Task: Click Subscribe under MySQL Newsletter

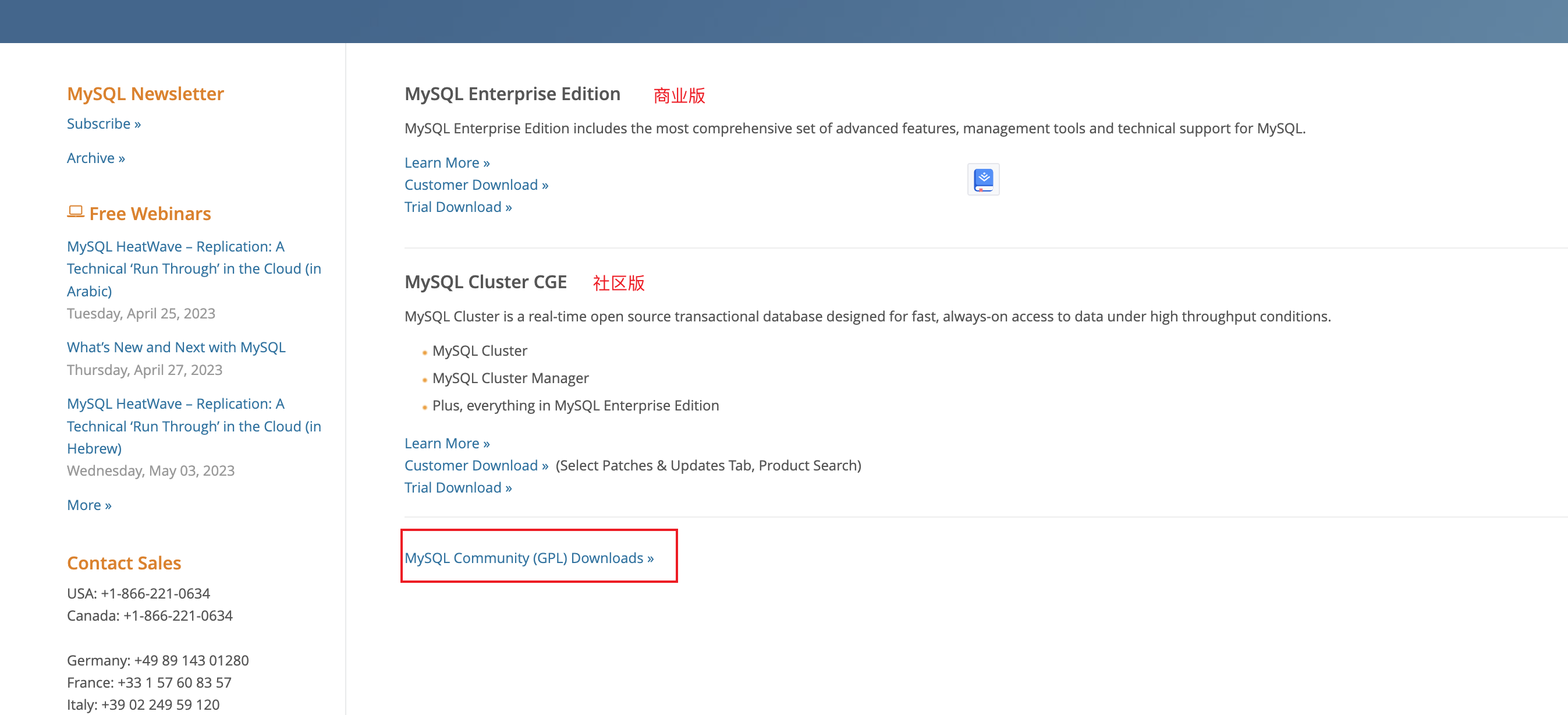Action: tap(104, 123)
